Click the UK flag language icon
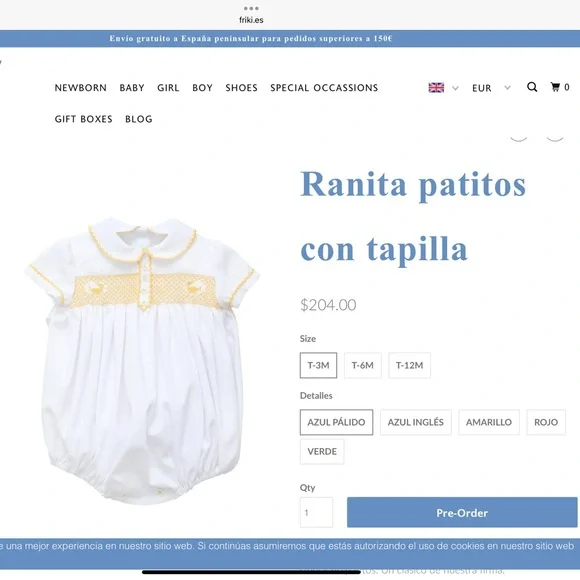 coord(436,88)
